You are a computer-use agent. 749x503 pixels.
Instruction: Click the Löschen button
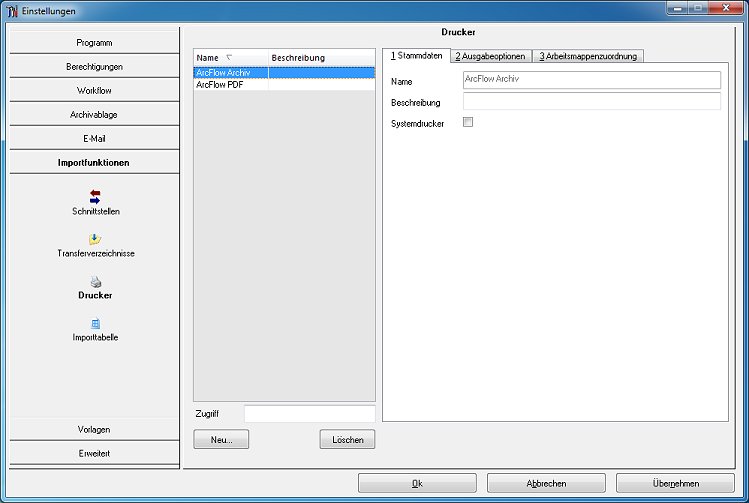coord(347,439)
